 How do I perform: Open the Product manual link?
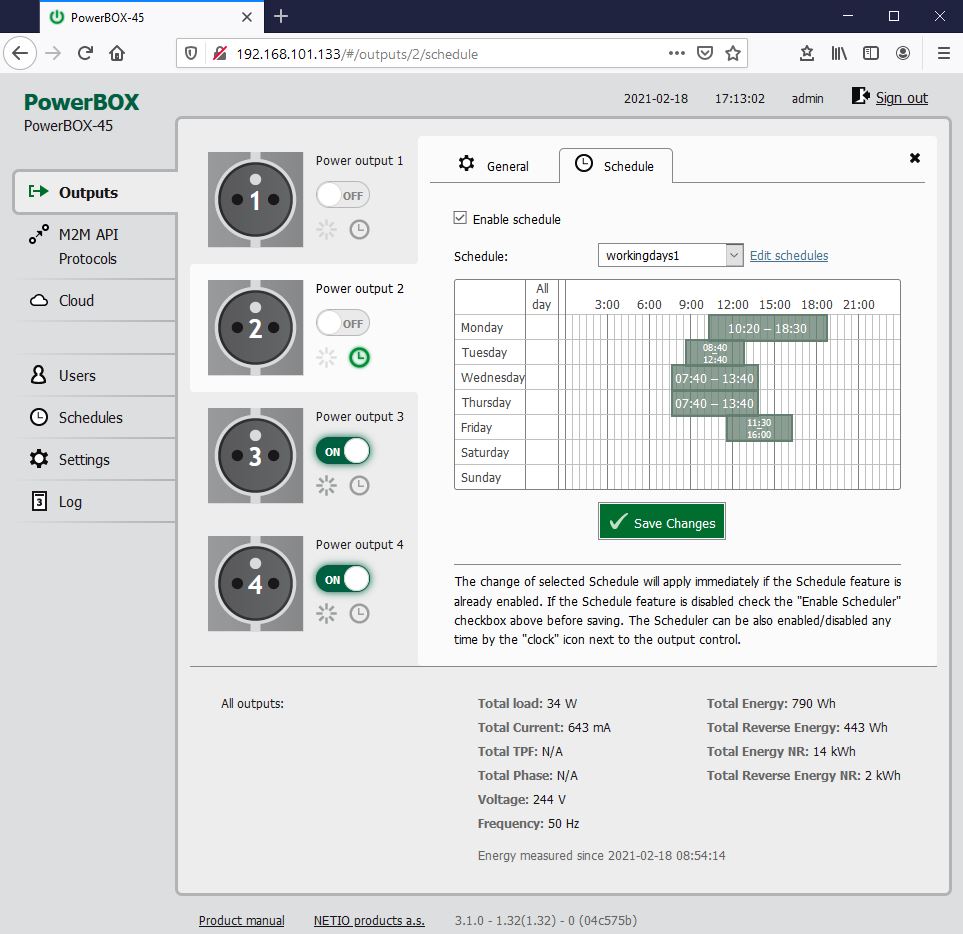point(241,920)
